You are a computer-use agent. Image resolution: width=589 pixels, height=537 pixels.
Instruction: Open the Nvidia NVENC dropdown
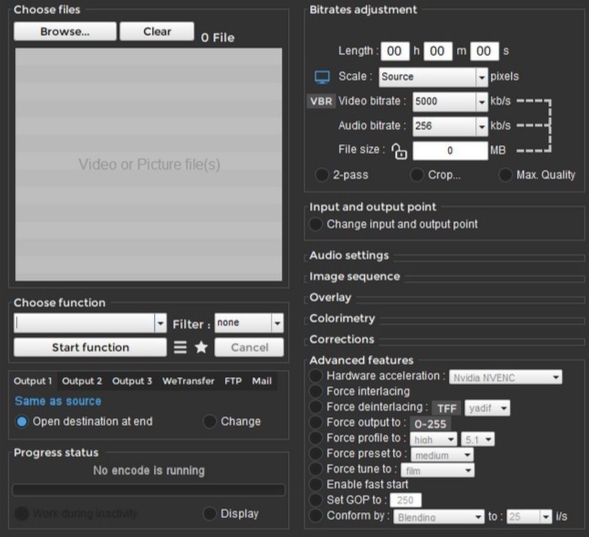[x=506, y=377]
